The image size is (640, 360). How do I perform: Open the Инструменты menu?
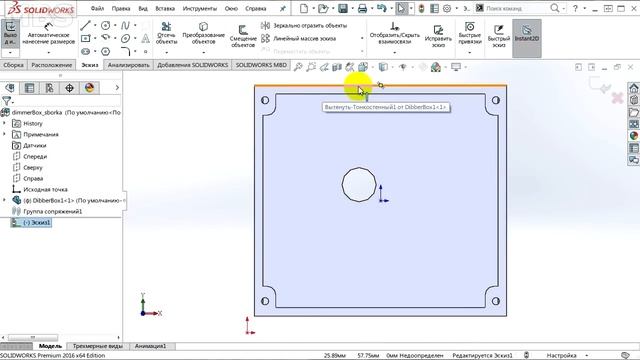point(200,8)
